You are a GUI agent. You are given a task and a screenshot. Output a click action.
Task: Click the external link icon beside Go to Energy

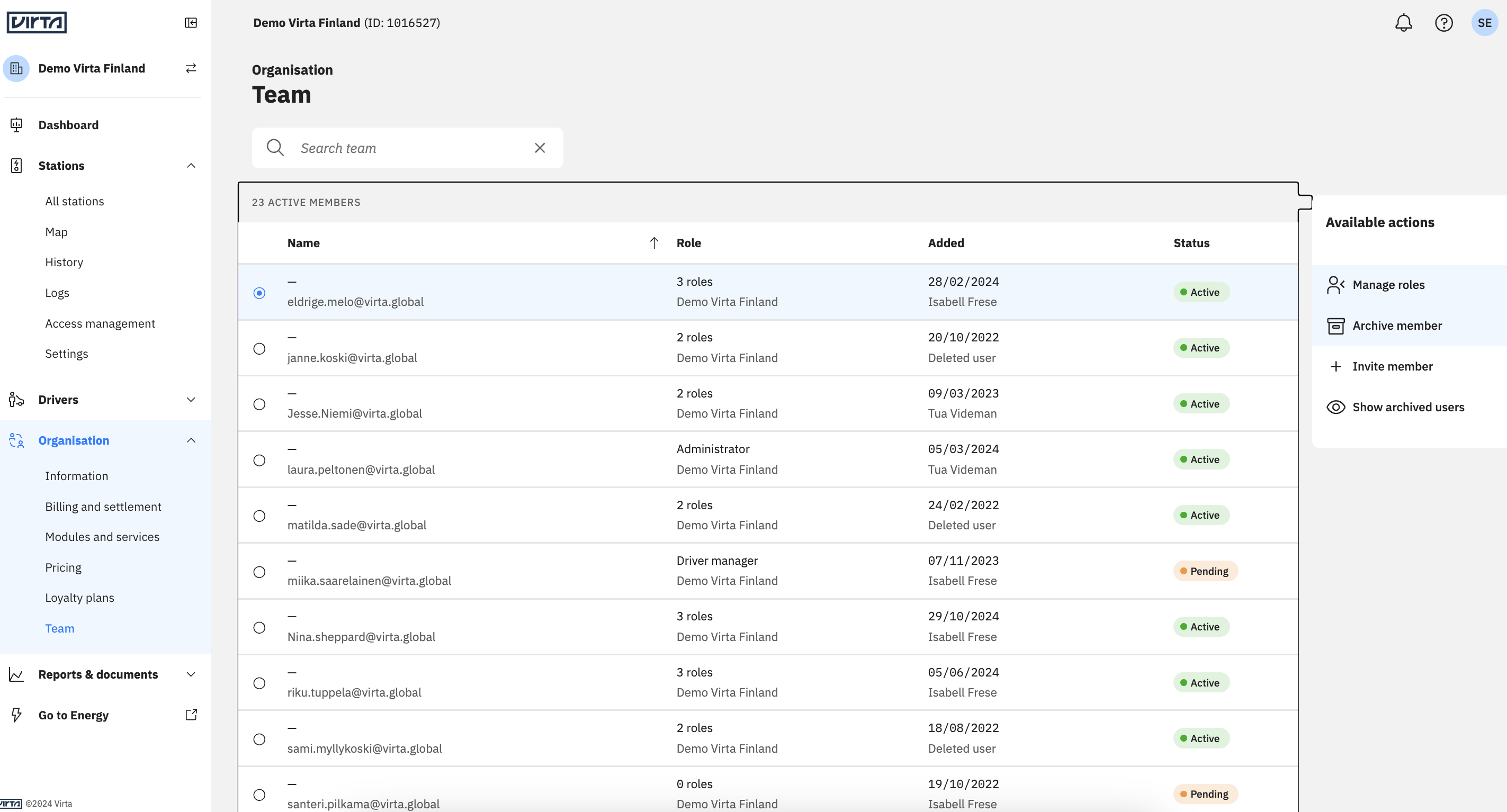coord(191,715)
